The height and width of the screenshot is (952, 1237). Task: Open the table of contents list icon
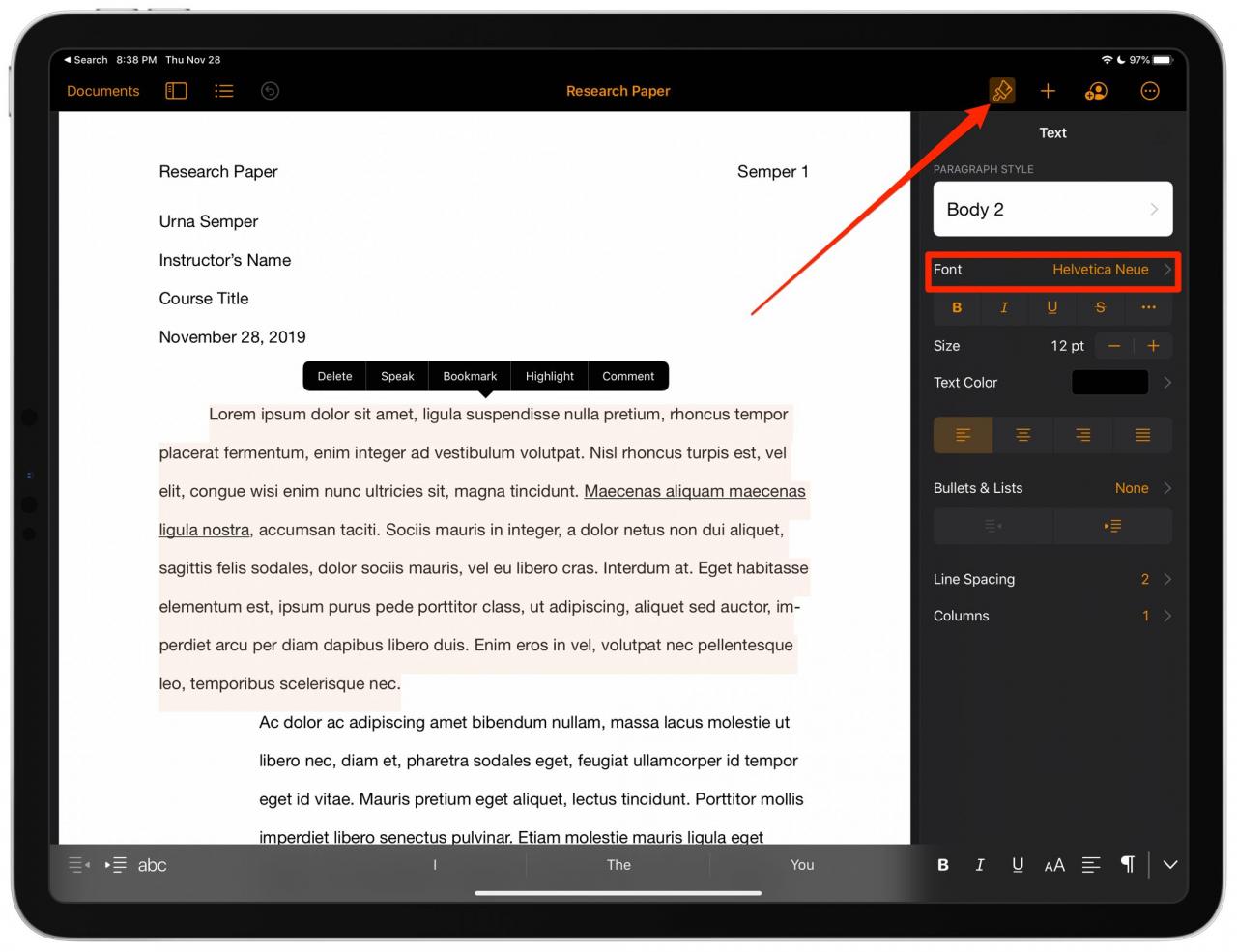pos(224,91)
